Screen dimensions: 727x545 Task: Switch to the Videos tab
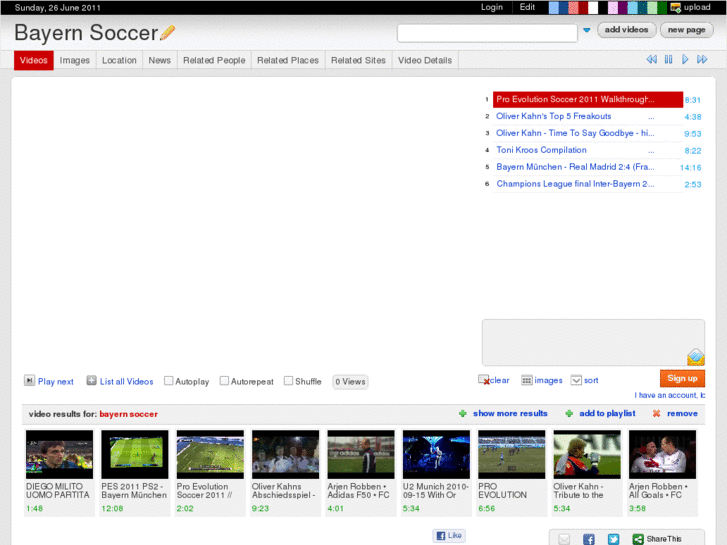34,60
